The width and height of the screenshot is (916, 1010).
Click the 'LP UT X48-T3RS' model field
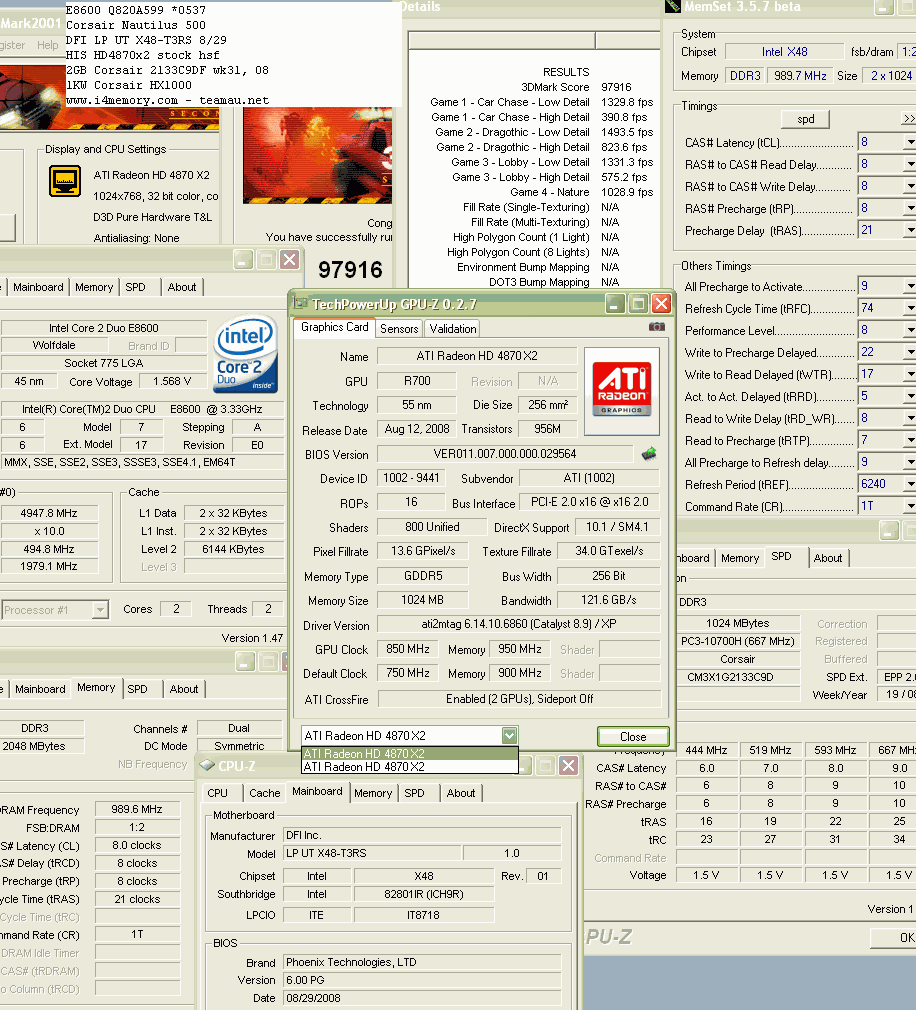point(372,853)
